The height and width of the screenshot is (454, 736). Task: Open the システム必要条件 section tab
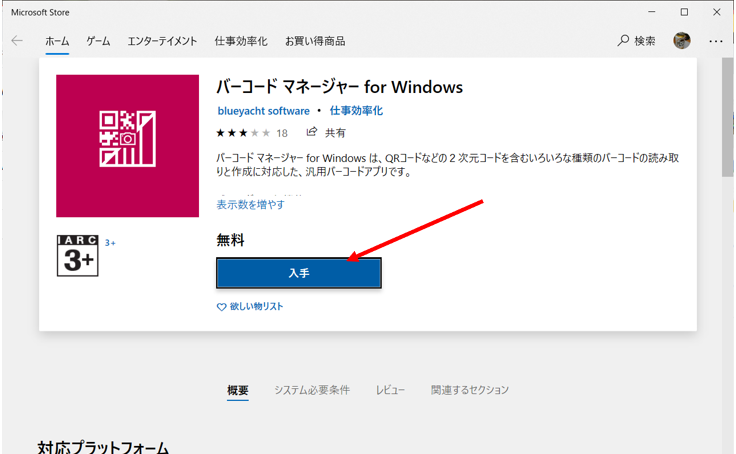tap(312, 390)
